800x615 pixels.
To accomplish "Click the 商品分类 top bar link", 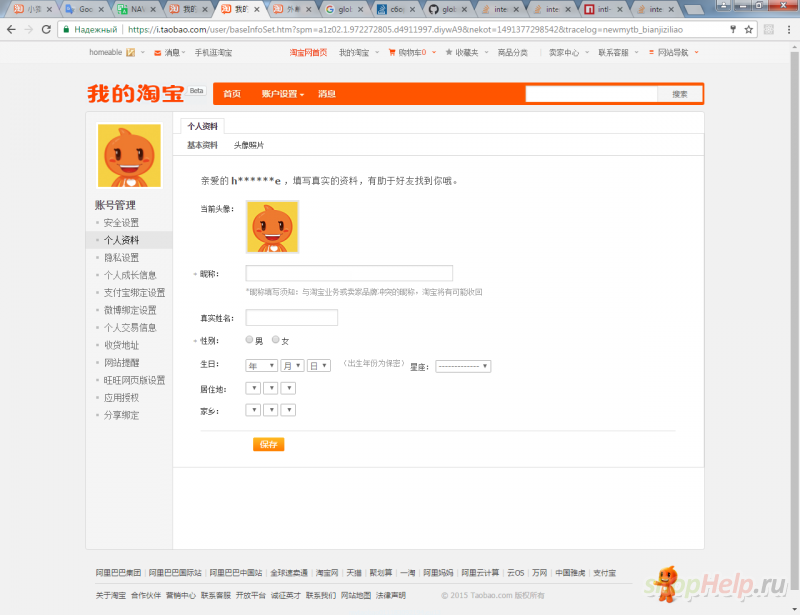I will pyautogui.click(x=512, y=53).
